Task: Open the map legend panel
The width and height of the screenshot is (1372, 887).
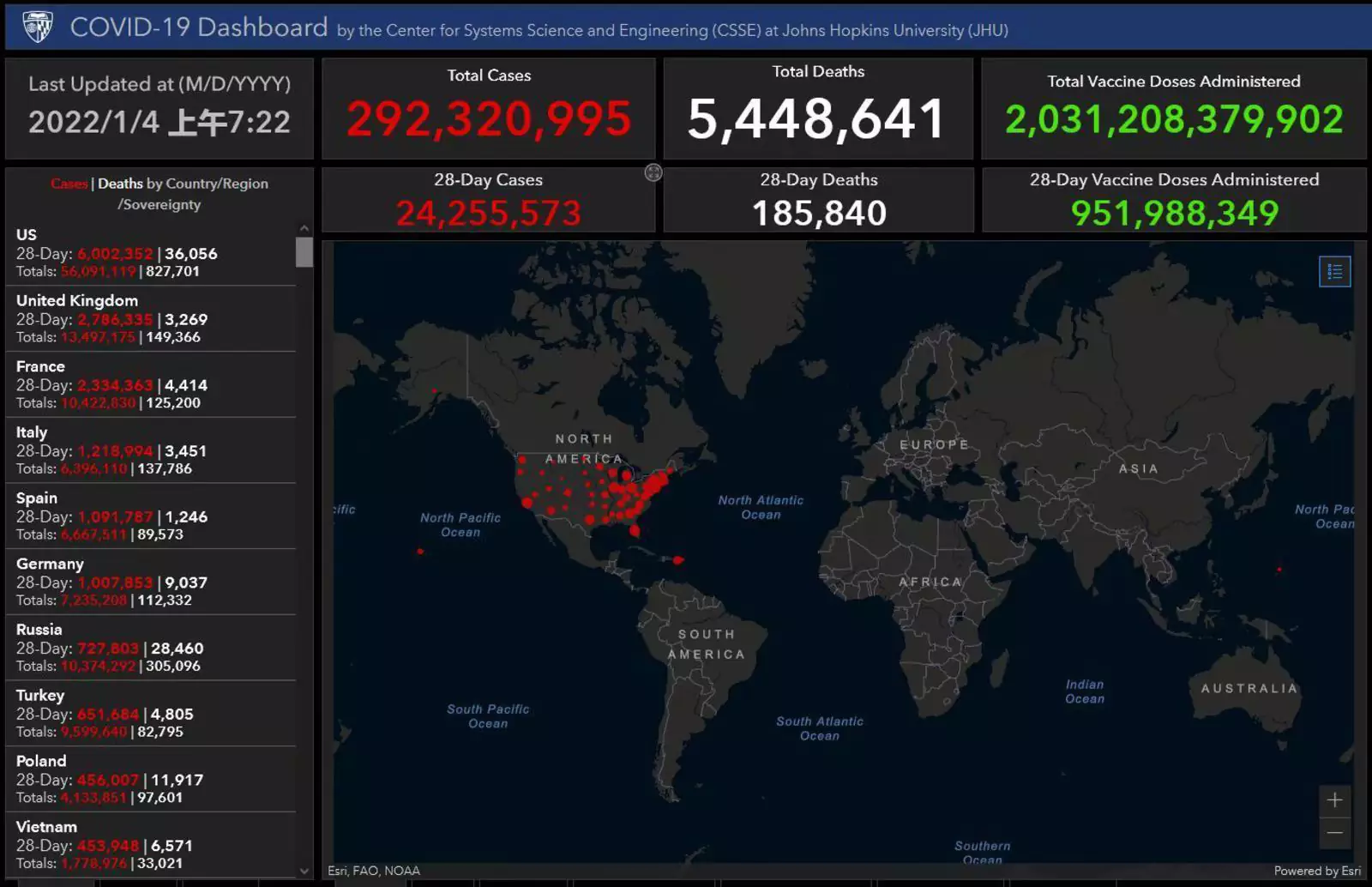Action: coord(1334,272)
